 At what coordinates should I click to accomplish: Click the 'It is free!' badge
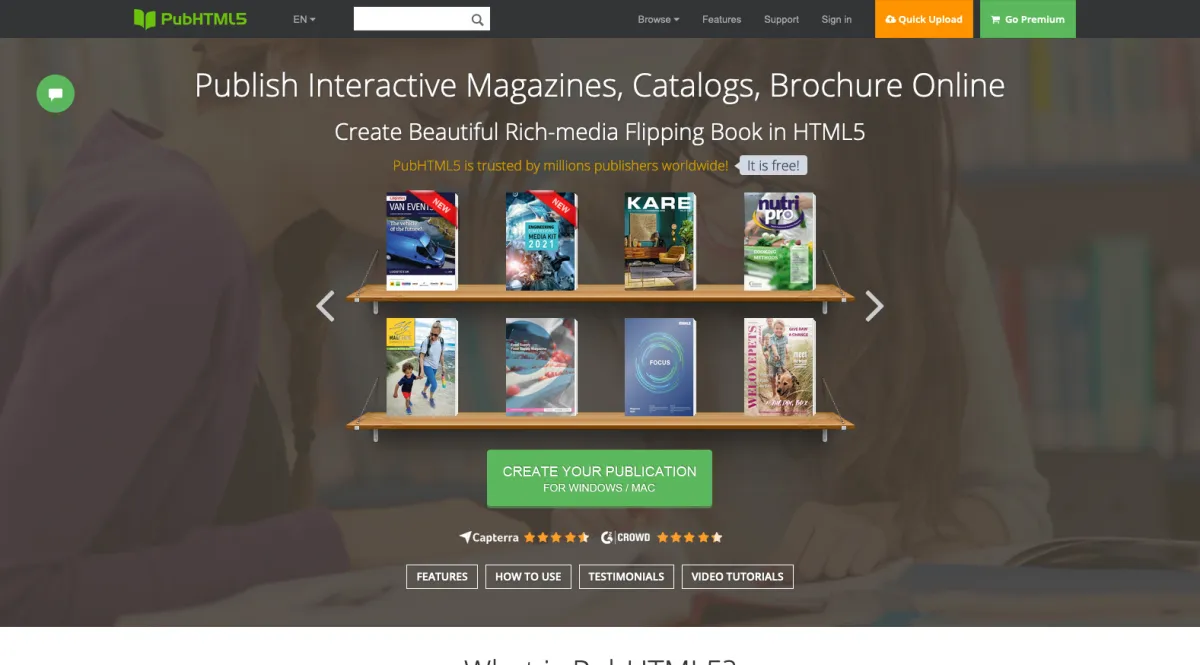[774, 166]
